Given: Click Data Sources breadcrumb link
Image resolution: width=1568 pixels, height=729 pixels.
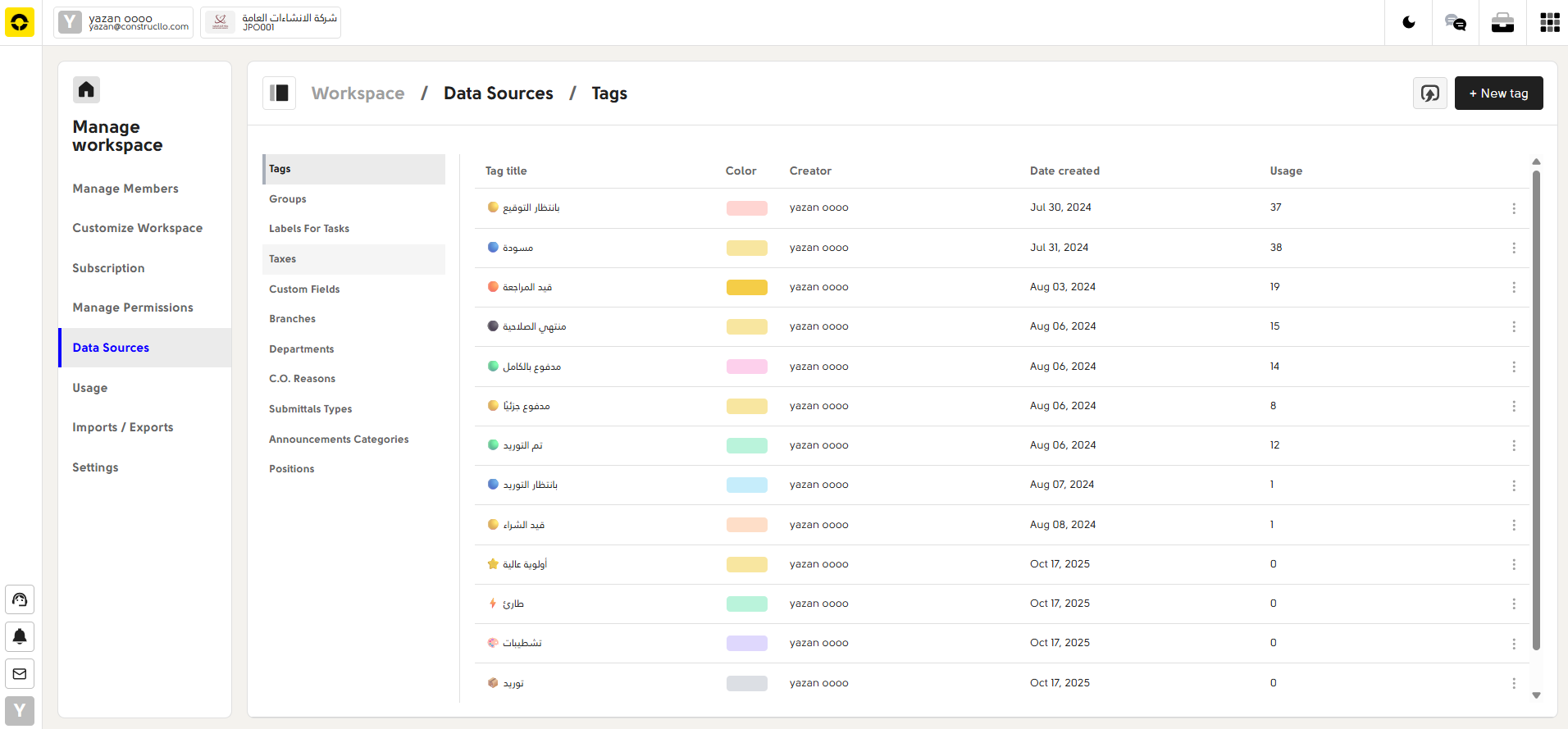Looking at the screenshot, I should tap(499, 93).
